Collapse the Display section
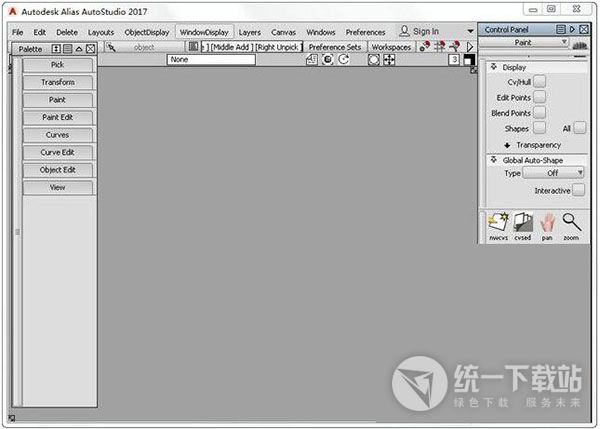The image size is (600, 429). [494, 67]
